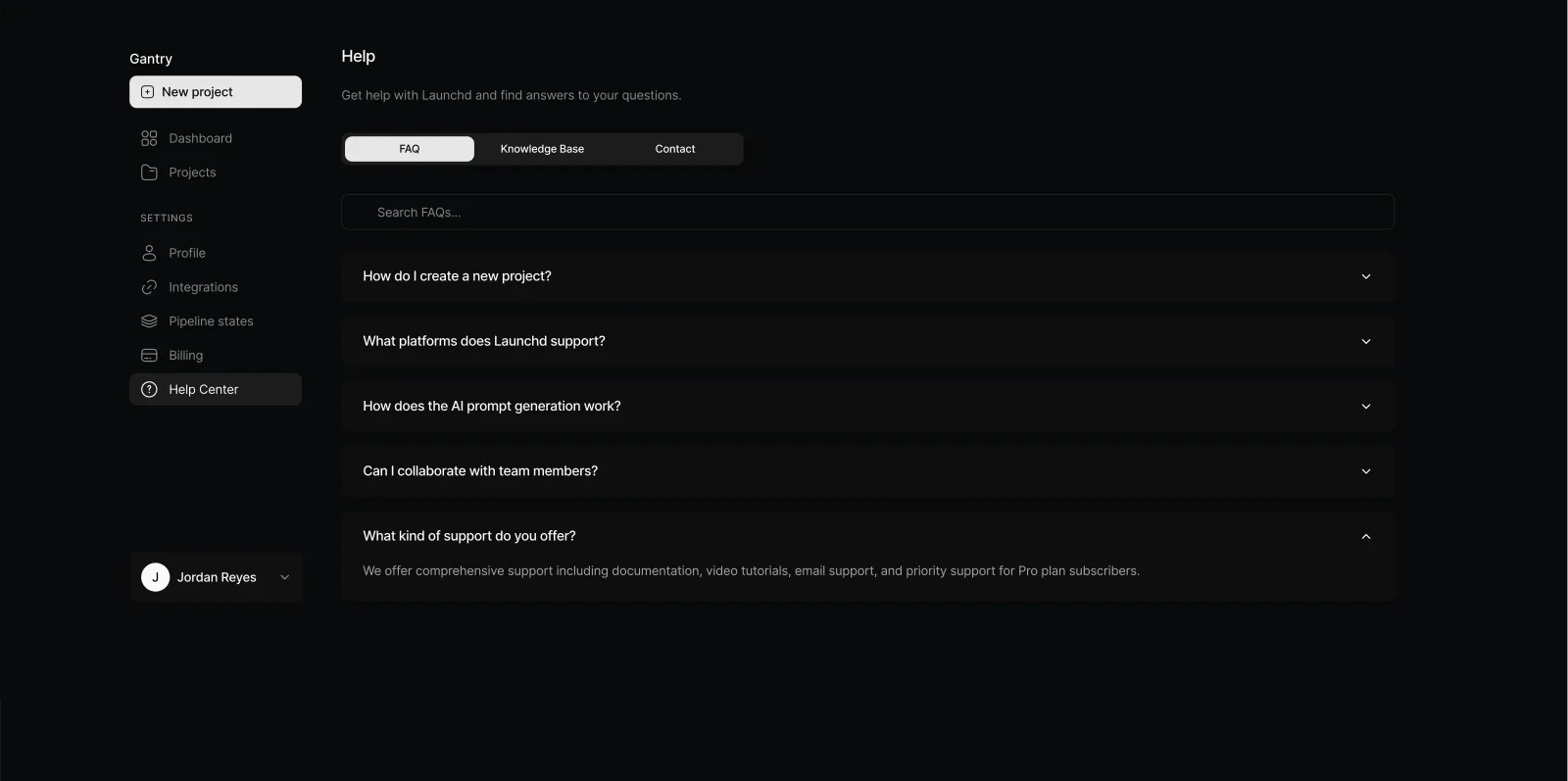Click the plus icon on New project
Viewport: 1568px width, 781px height.
pyautogui.click(x=147, y=92)
